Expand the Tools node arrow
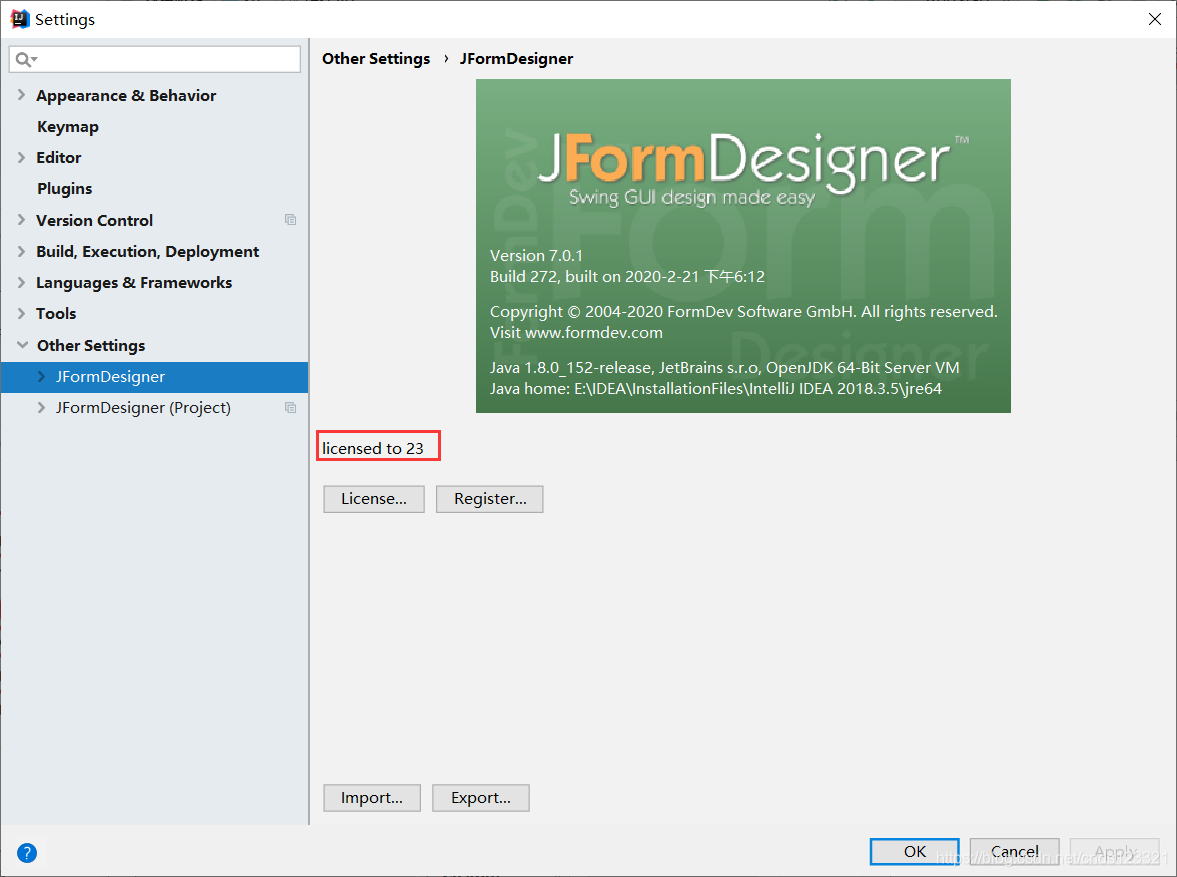The image size is (1177, 877). point(21,313)
